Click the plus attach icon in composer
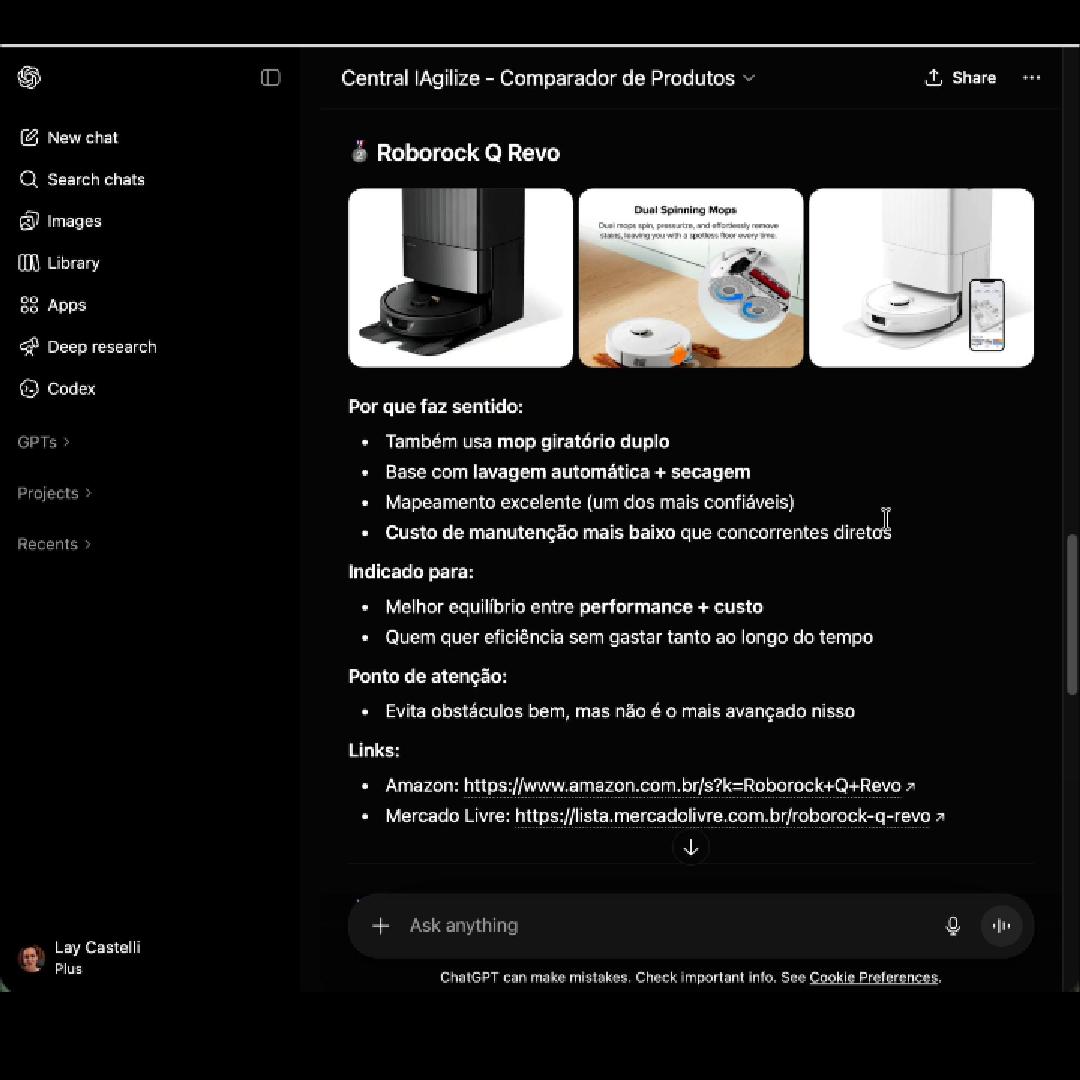 [380, 926]
